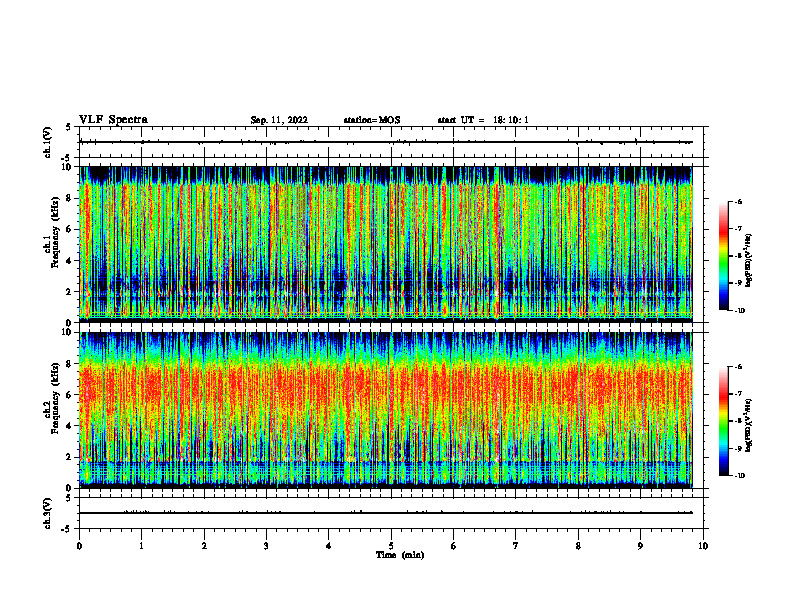Click the ch.2 frequency tick label "8"
The width and height of the screenshot is (792, 612).
pos(70,364)
